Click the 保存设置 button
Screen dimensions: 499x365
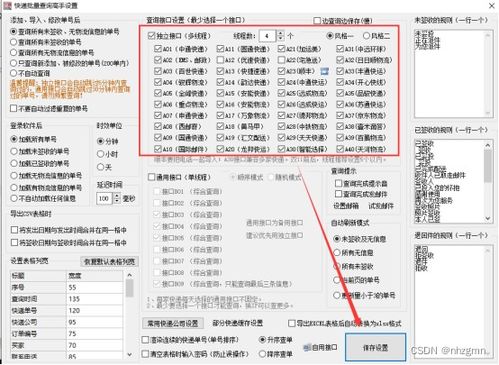coord(375,347)
